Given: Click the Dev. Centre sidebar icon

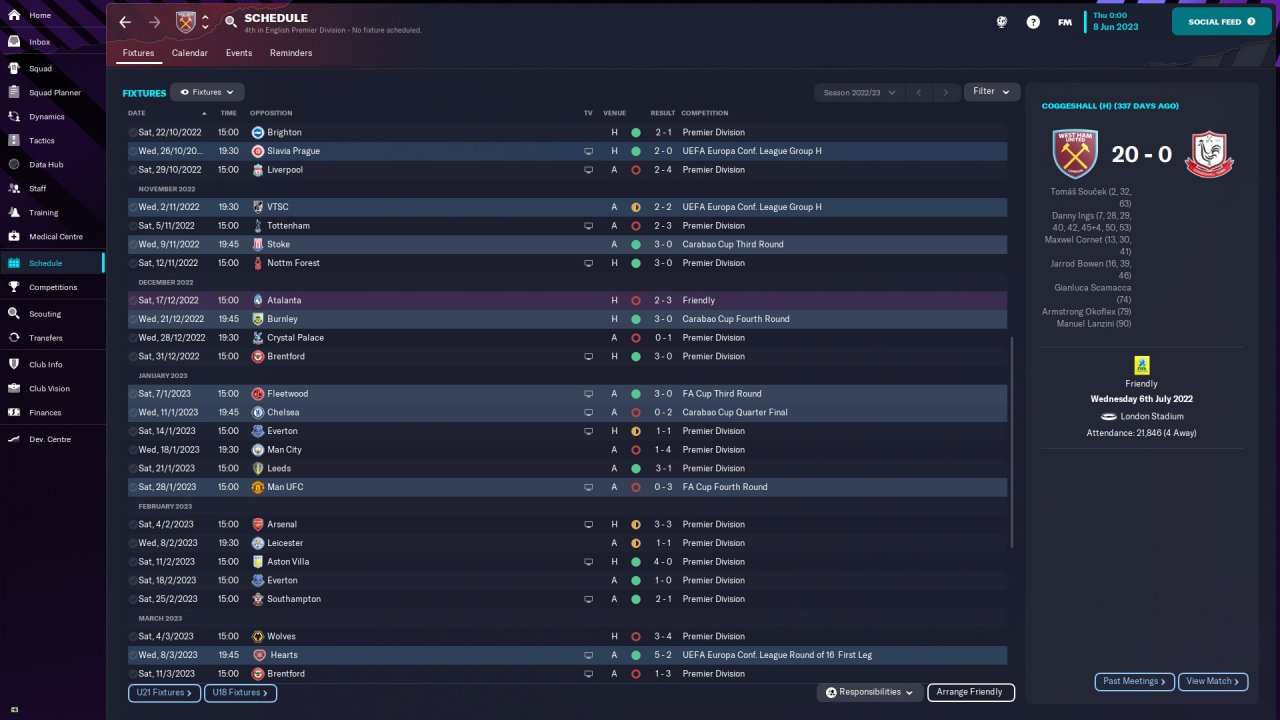Looking at the screenshot, I should pyautogui.click(x=14, y=440).
